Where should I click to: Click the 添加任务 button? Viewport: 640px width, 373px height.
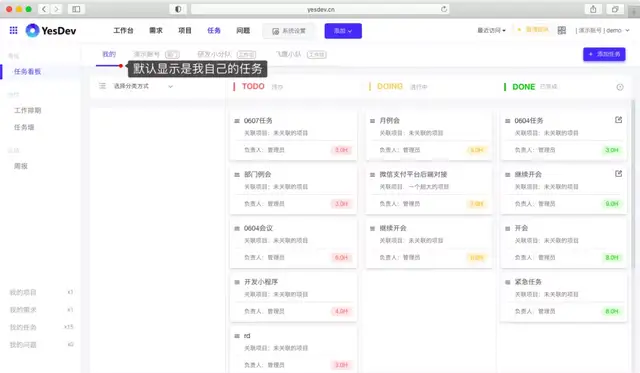tap(604, 54)
